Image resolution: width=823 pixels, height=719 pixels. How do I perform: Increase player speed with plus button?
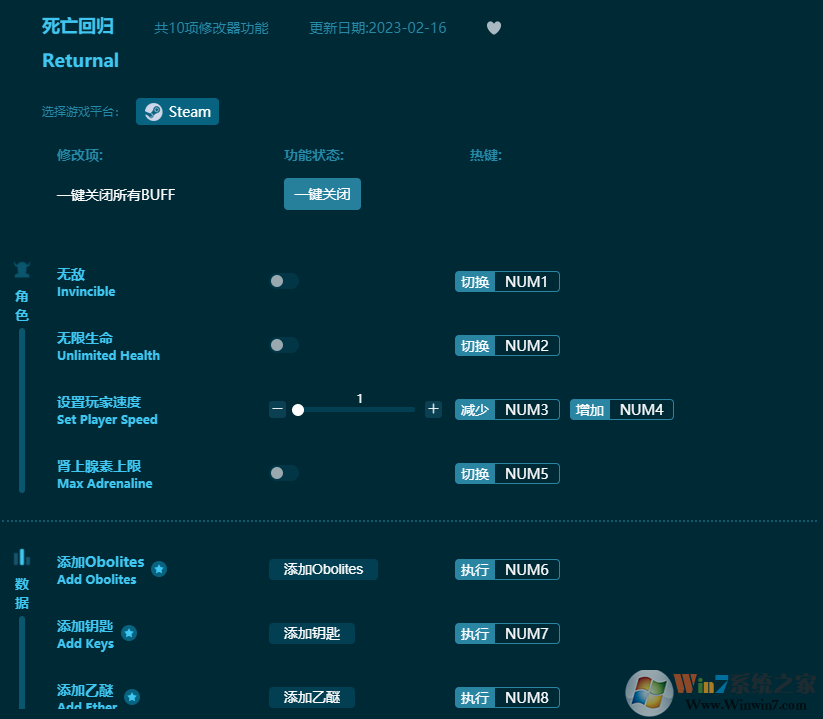click(433, 409)
